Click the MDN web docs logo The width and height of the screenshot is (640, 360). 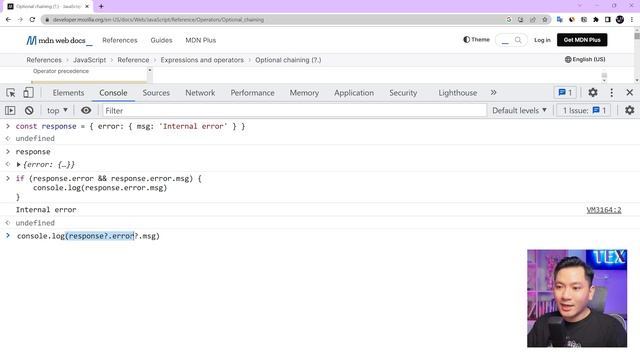[59, 40]
